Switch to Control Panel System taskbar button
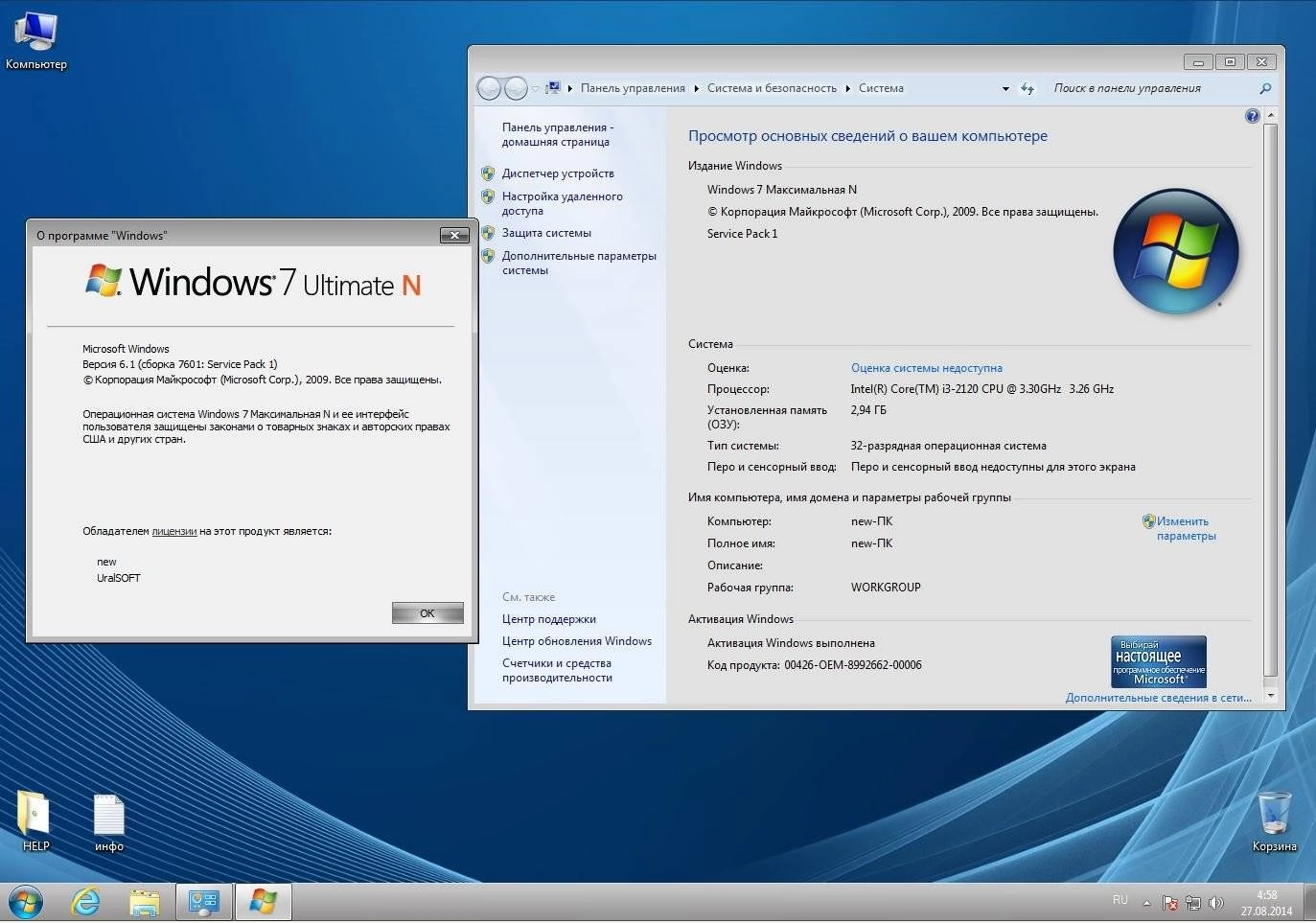 204,902
